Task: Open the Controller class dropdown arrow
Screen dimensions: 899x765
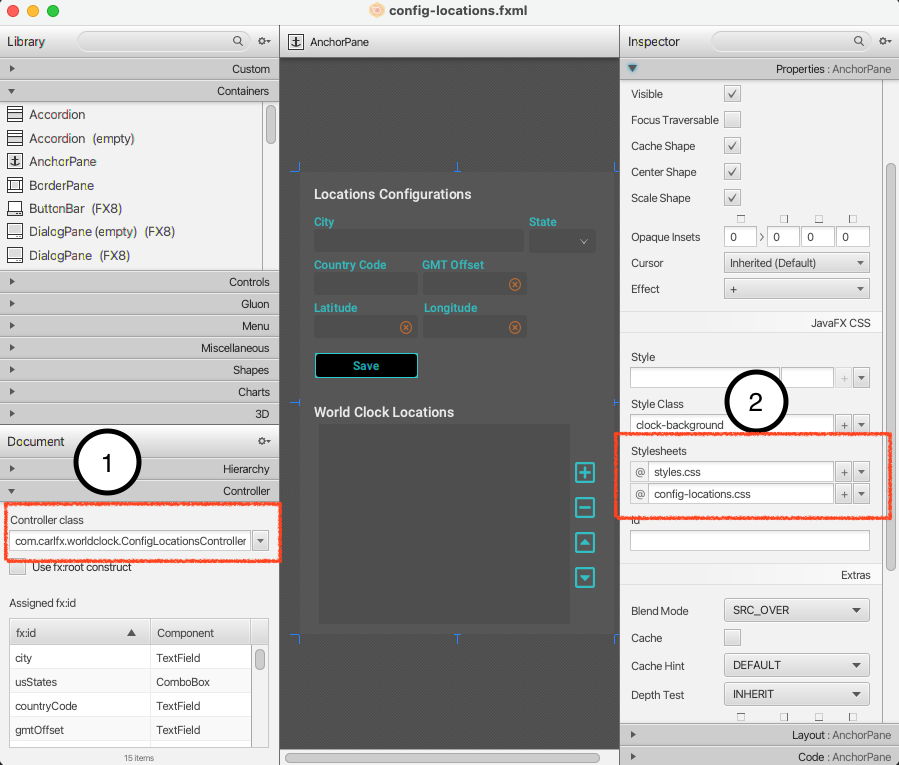Action: 260,541
